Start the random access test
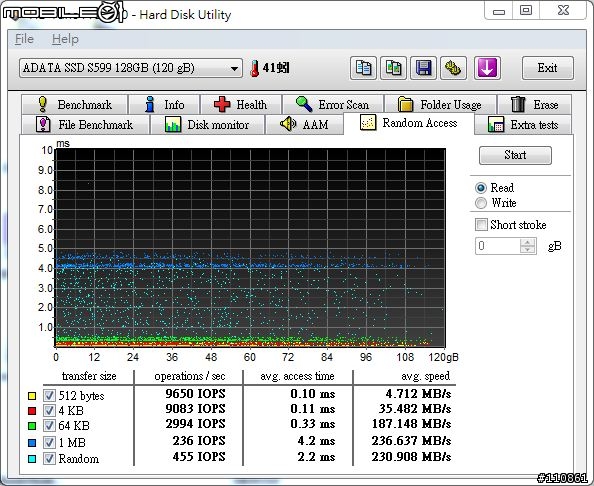Image resolution: width=594 pixels, height=486 pixels. [x=515, y=155]
